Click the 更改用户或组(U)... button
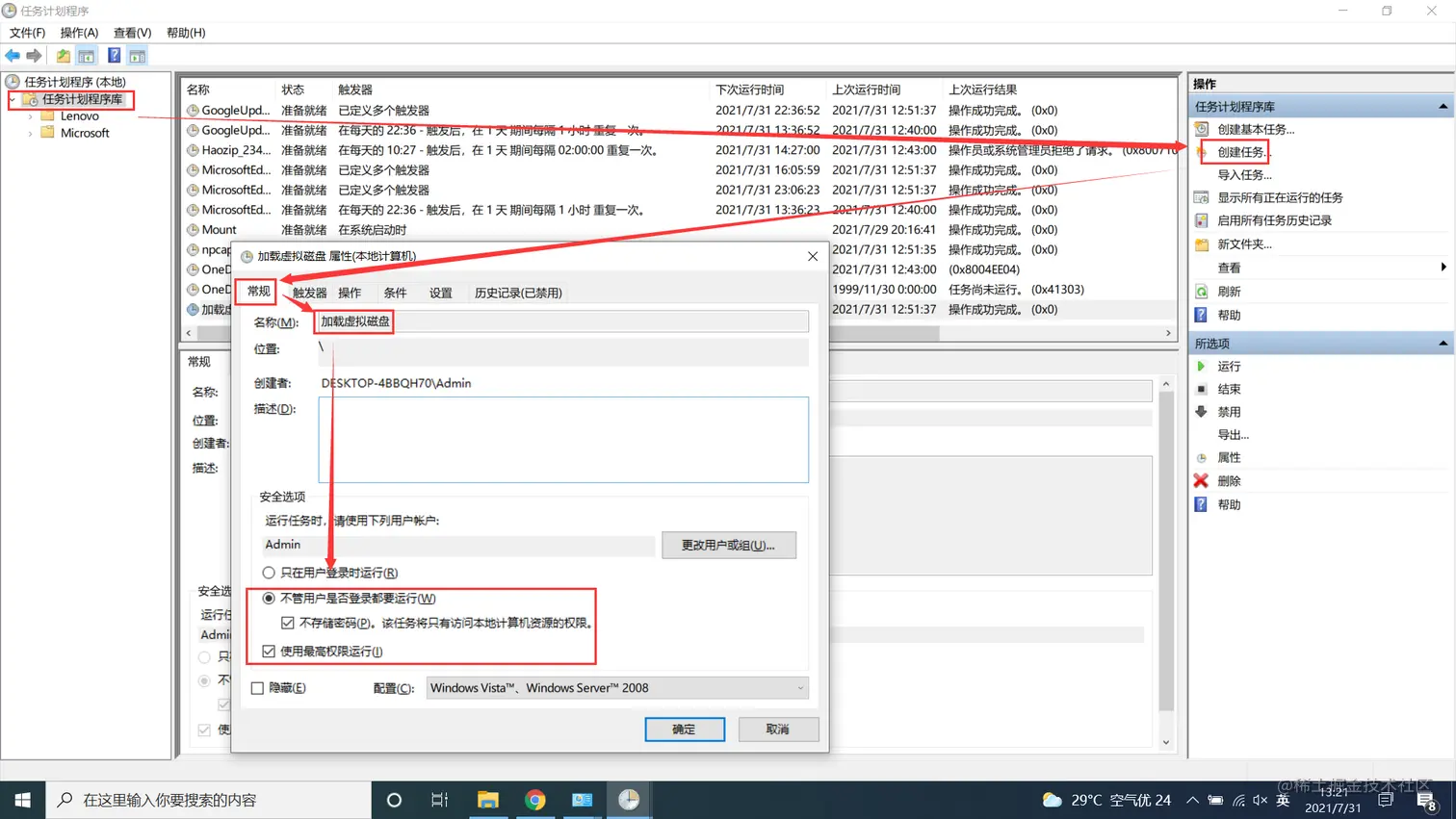1456x819 pixels. [728, 546]
